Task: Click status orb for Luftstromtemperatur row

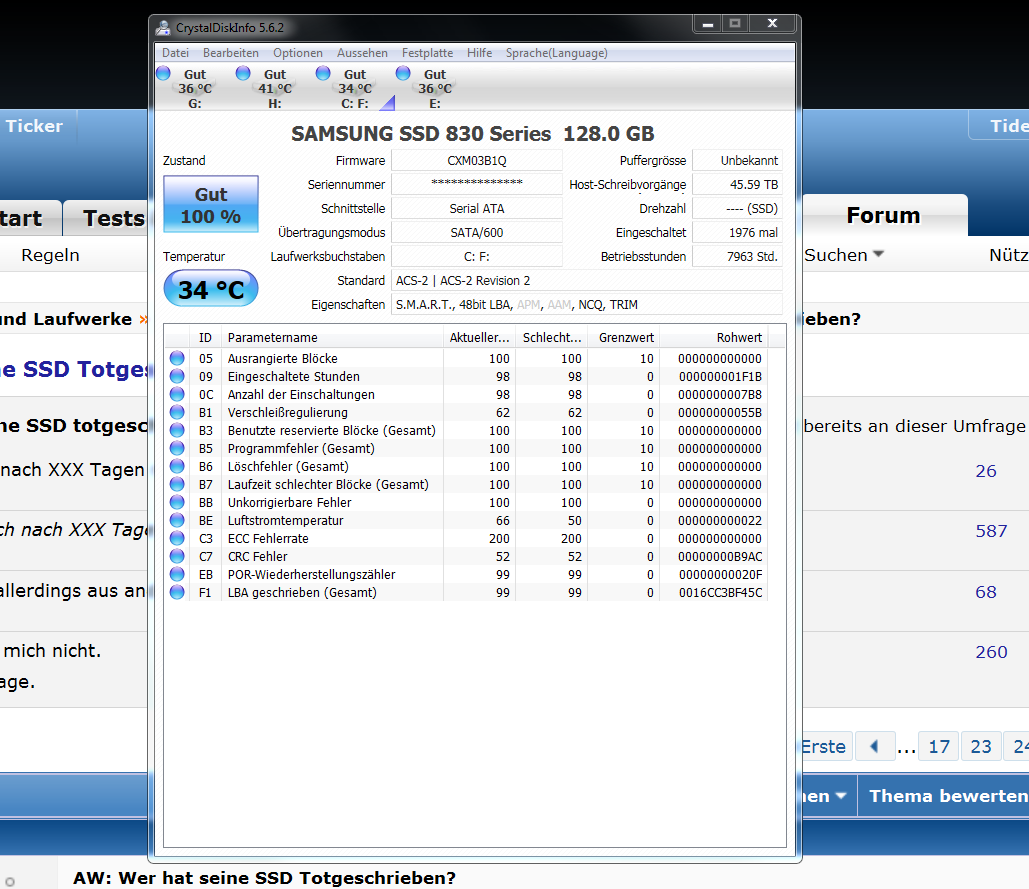Action: (177, 520)
